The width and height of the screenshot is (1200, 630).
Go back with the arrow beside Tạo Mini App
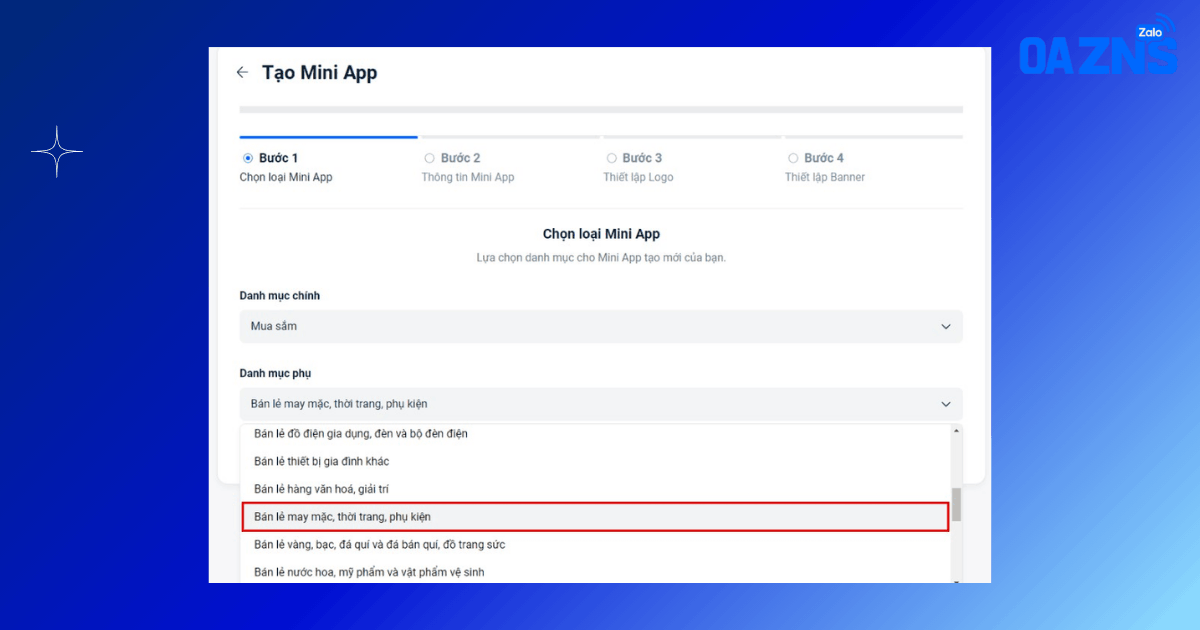pos(242,73)
